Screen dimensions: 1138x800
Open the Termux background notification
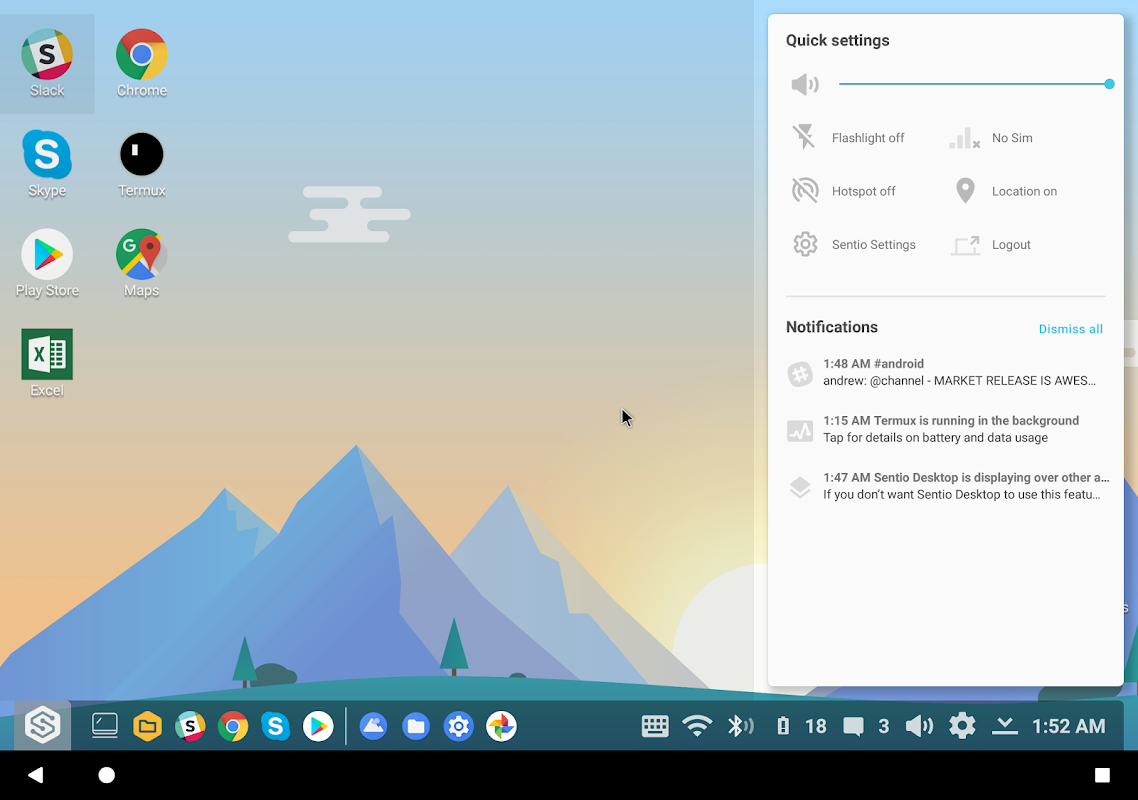pos(945,428)
